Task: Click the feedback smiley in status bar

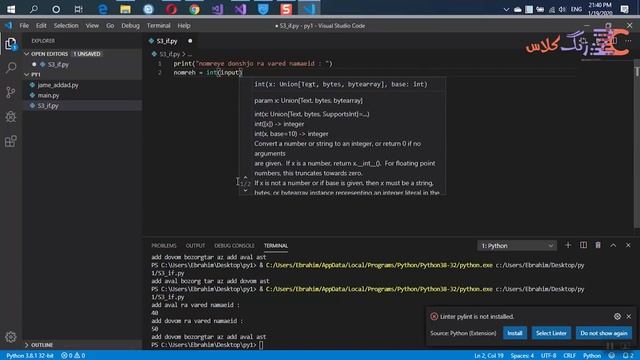Action: click(x=611, y=356)
